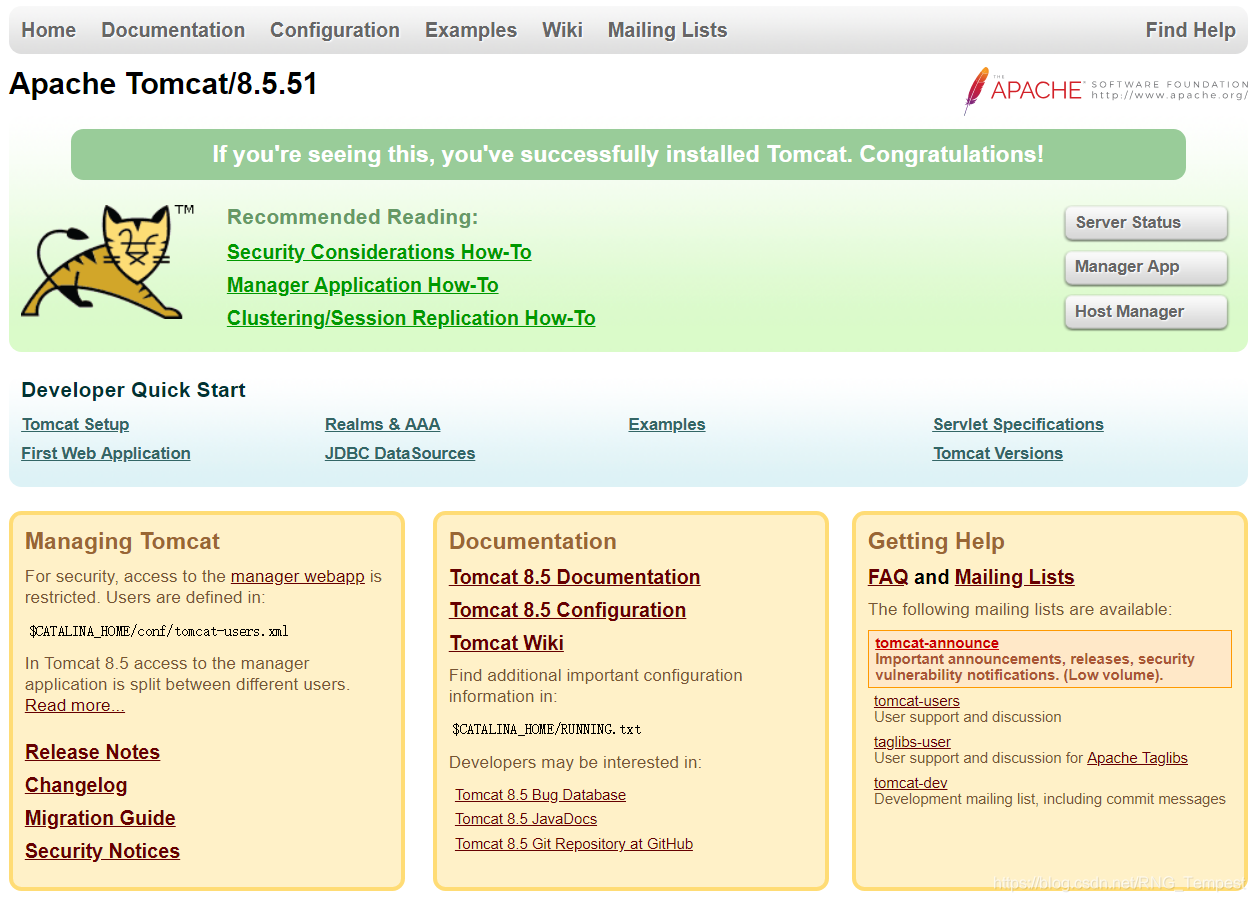Open Tomcat Versions link
Screen dimensions: 1256x902
pyautogui.click(x=998, y=453)
